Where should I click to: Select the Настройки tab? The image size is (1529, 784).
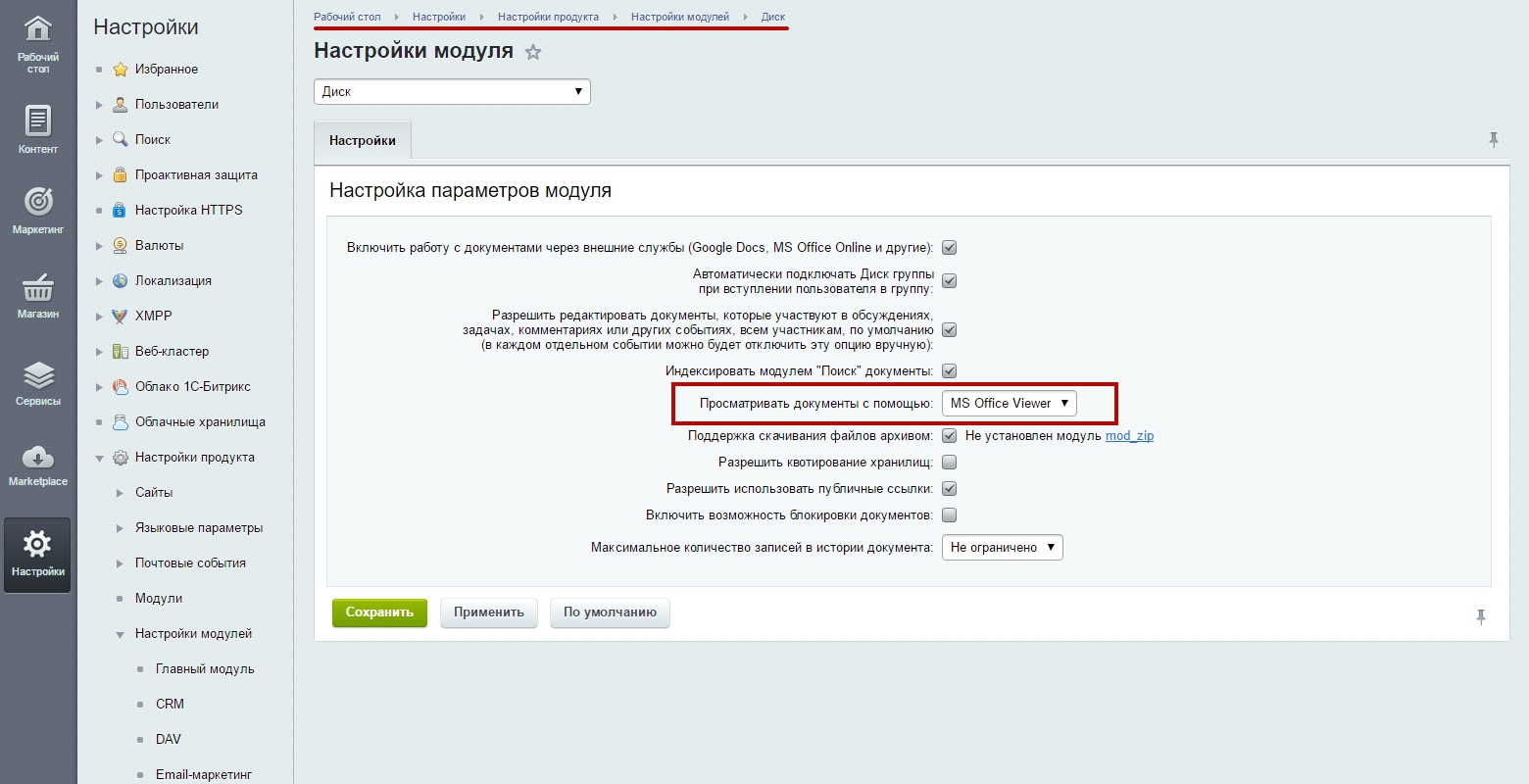click(363, 140)
